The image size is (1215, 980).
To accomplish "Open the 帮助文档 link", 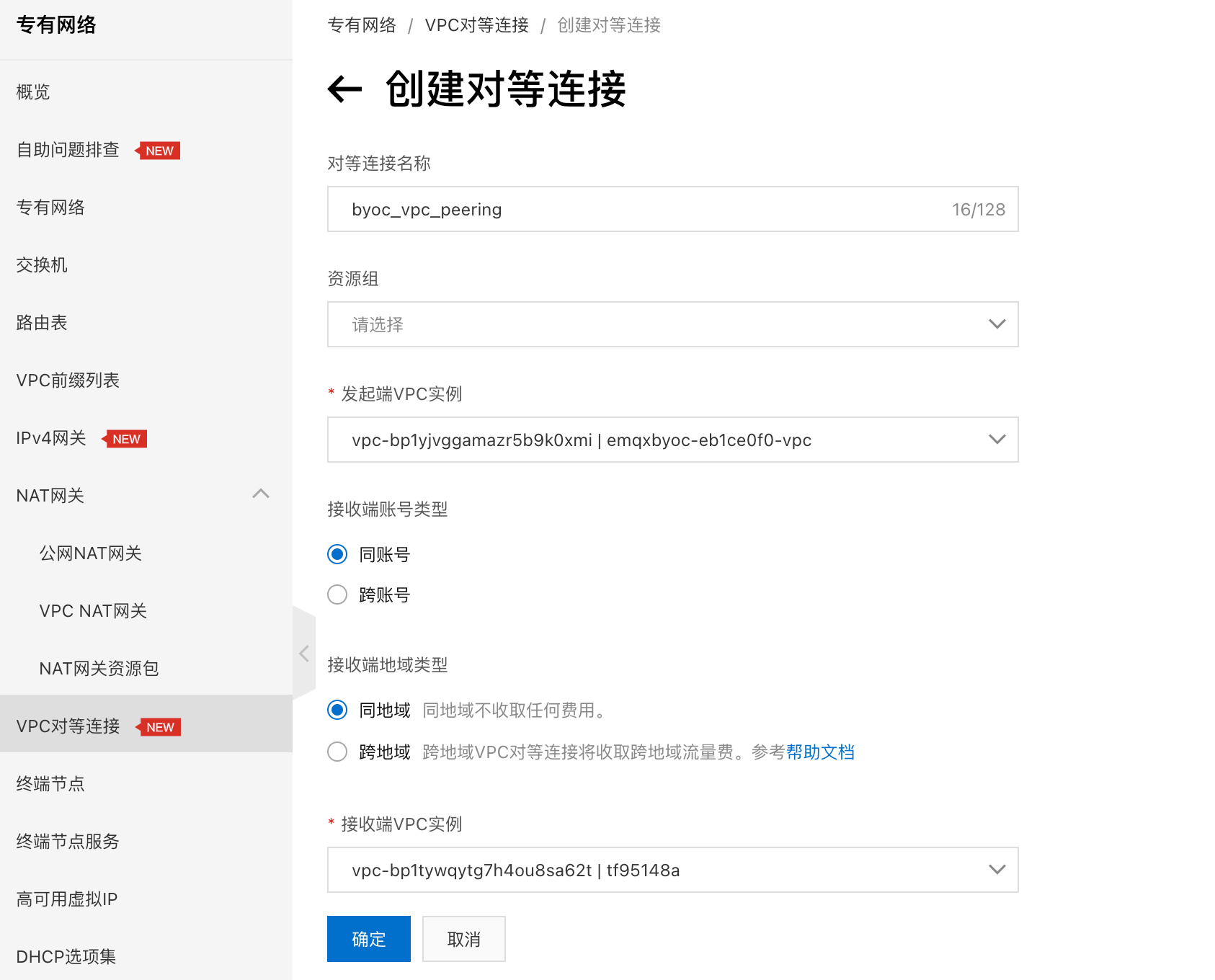I will tap(820, 752).
